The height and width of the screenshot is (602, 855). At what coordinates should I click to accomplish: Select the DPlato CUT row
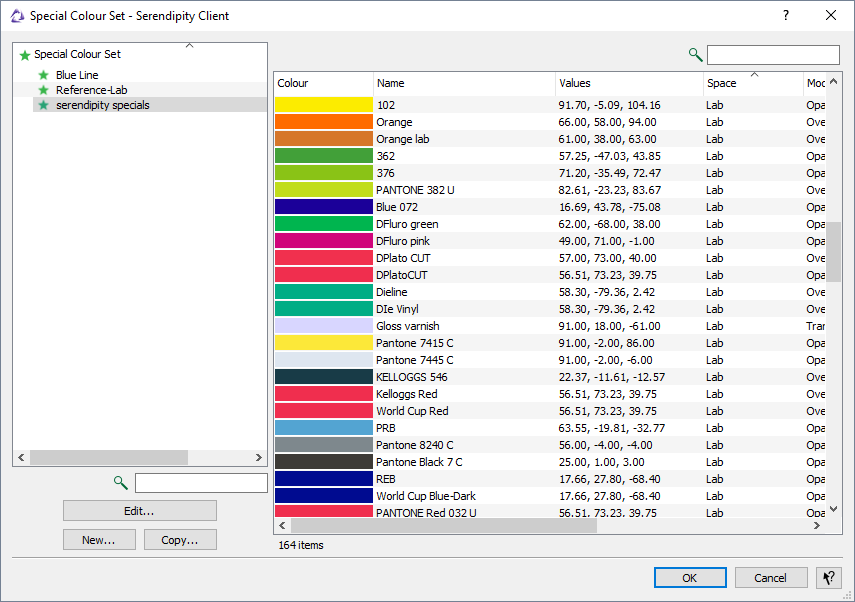point(550,258)
